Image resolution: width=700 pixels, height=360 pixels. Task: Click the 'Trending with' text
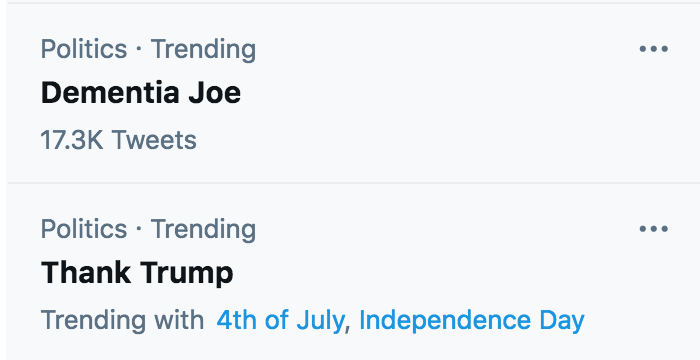(122, 320)
